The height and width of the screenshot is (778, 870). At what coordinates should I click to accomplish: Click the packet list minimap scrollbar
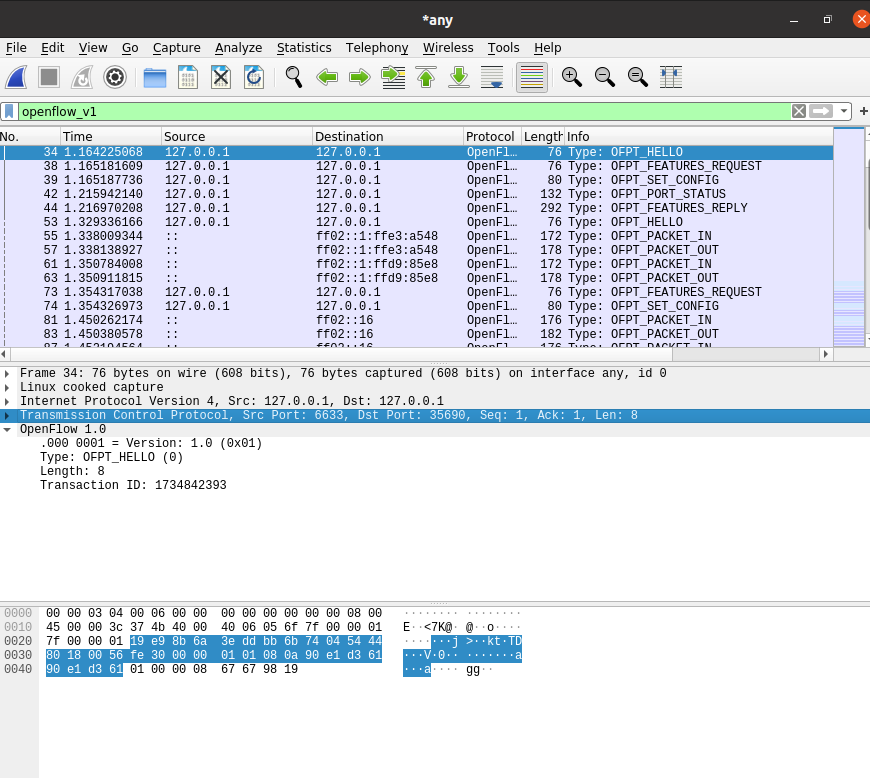tap(848, 240)
